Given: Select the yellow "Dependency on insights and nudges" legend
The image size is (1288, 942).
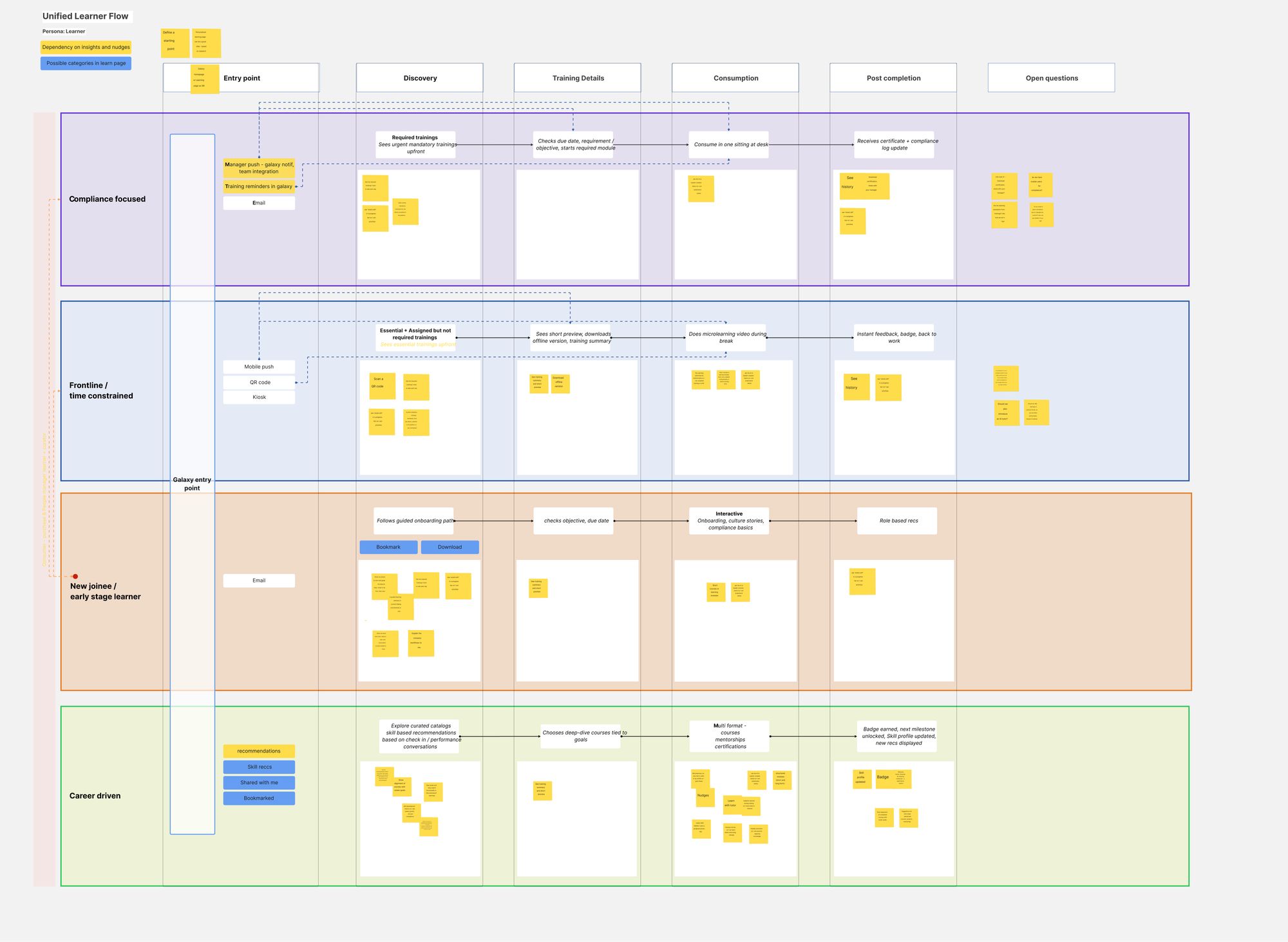Looking at the screenshot, I should coord(86,47).
